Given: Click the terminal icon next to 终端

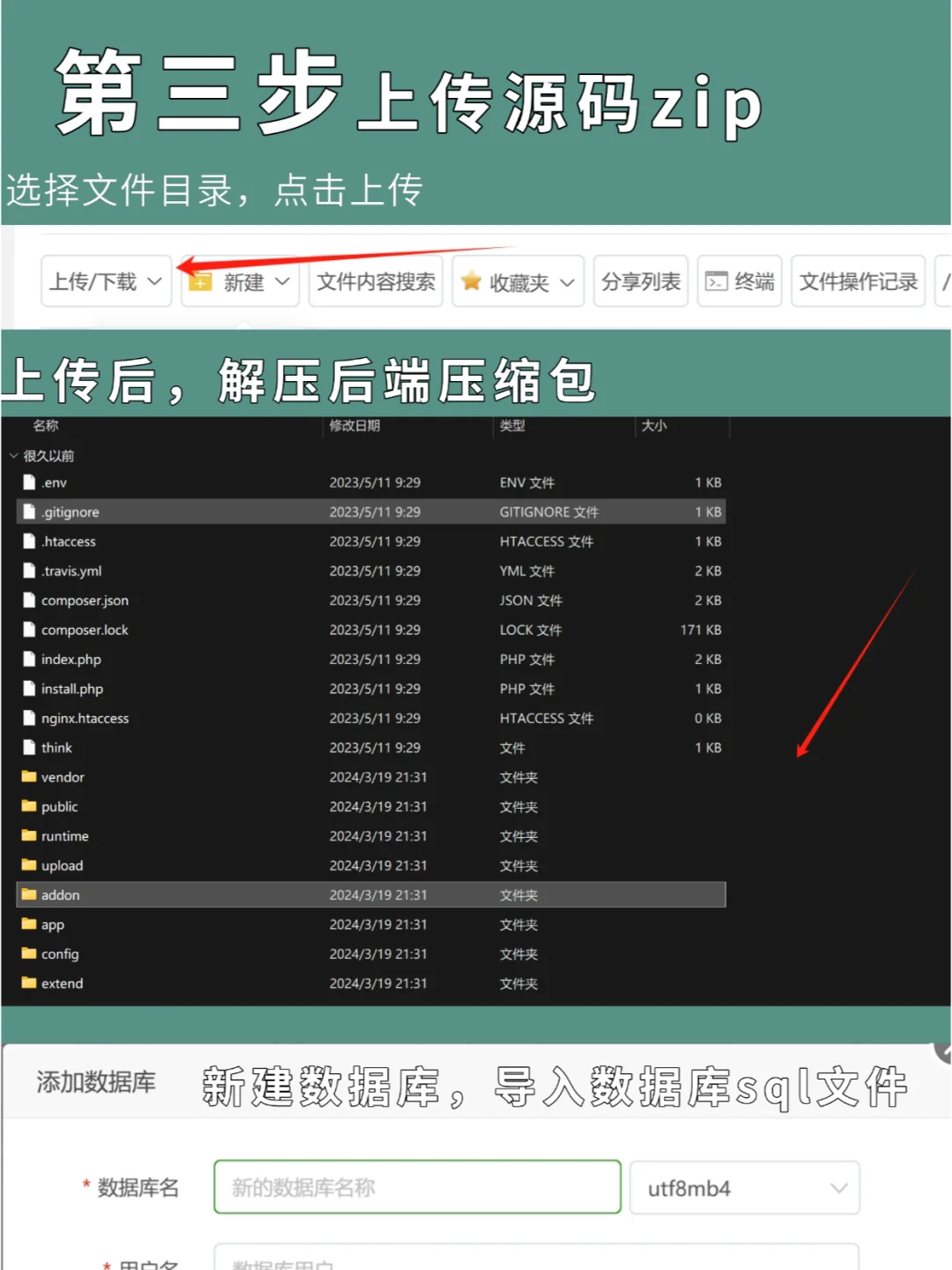Looking at the screenshot, I should click(716, 281).
